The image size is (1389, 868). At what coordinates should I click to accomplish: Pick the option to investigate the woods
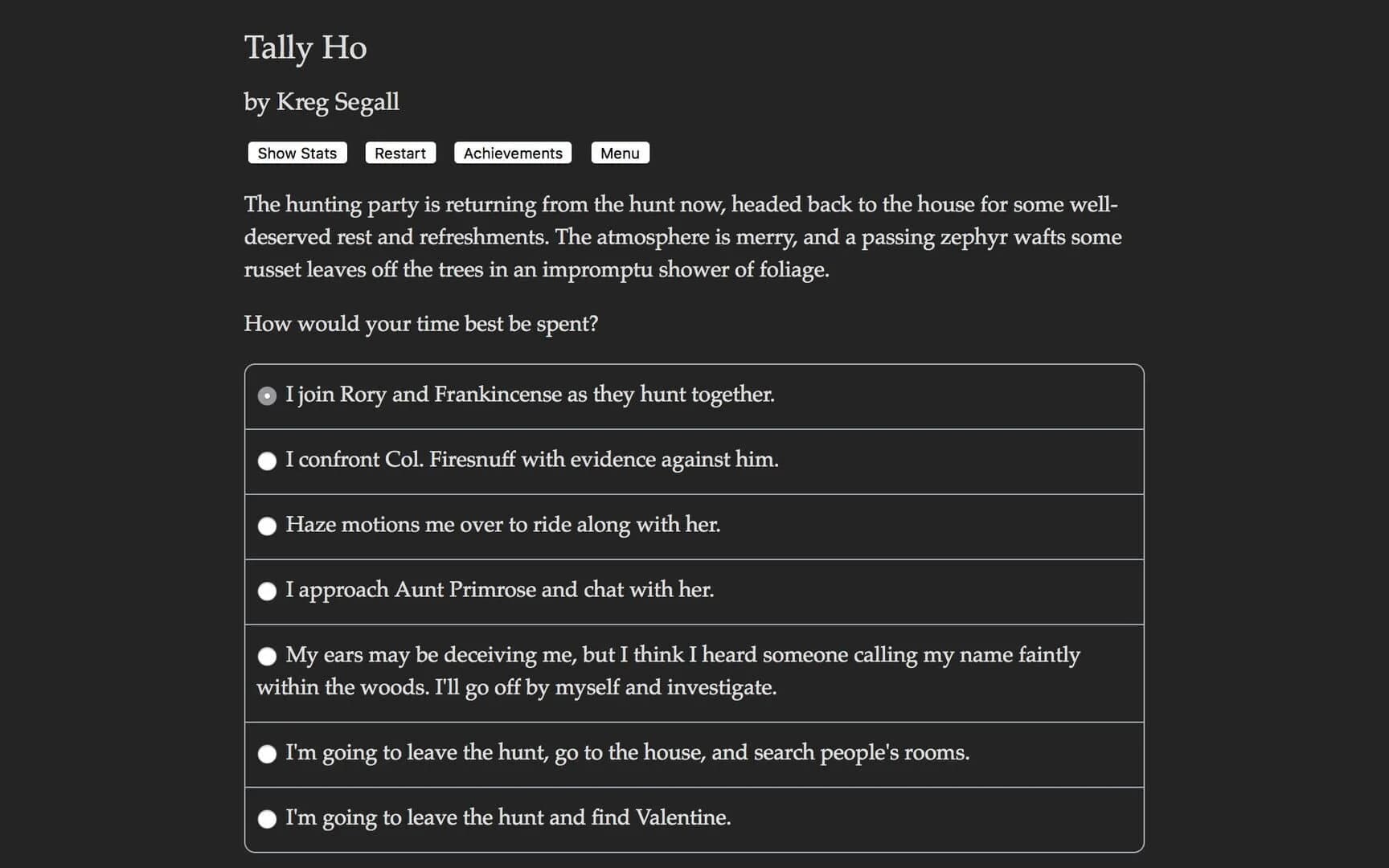(667, 671)
